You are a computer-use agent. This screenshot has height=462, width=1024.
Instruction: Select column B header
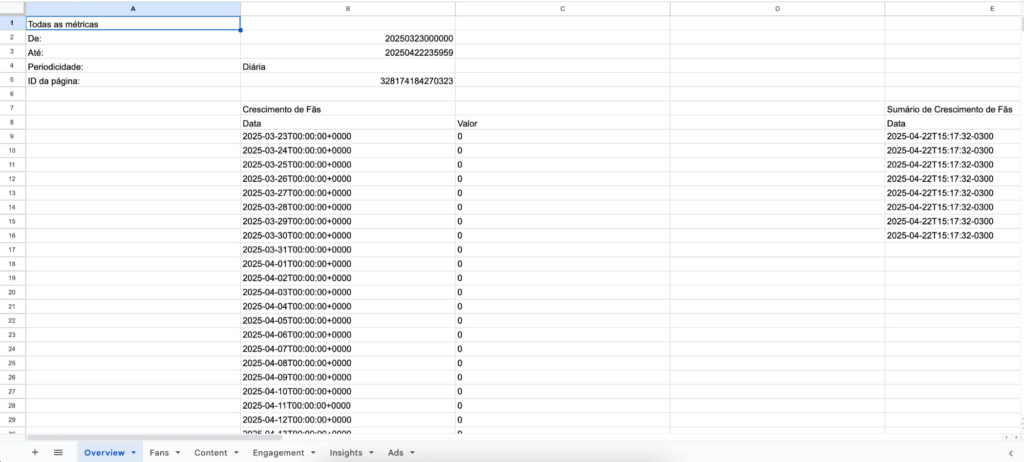(x=347, y=8)
